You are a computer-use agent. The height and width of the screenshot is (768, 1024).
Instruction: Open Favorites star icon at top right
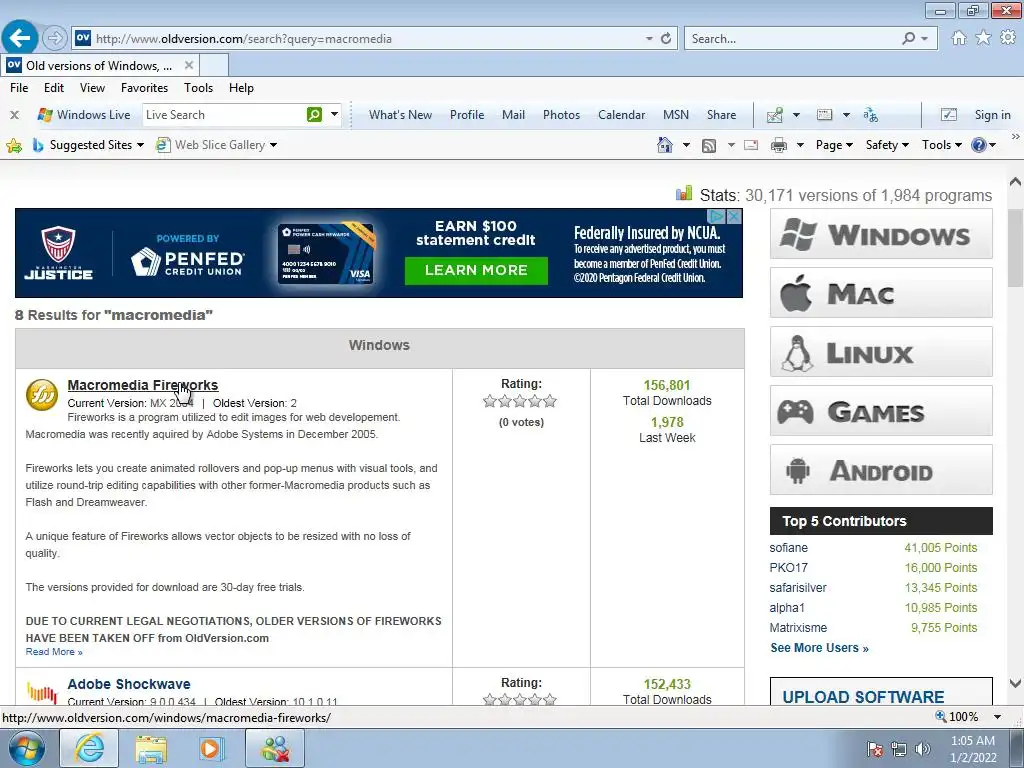pyautogui.click(x=983, y=38)
